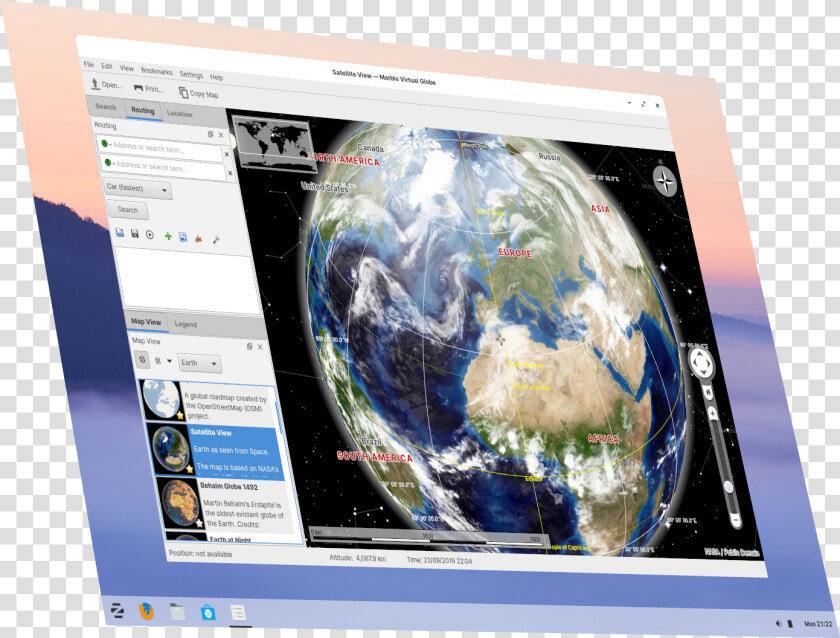Remove the first route address field
This screenshot has width=840, height=638.
pos(227,154)
